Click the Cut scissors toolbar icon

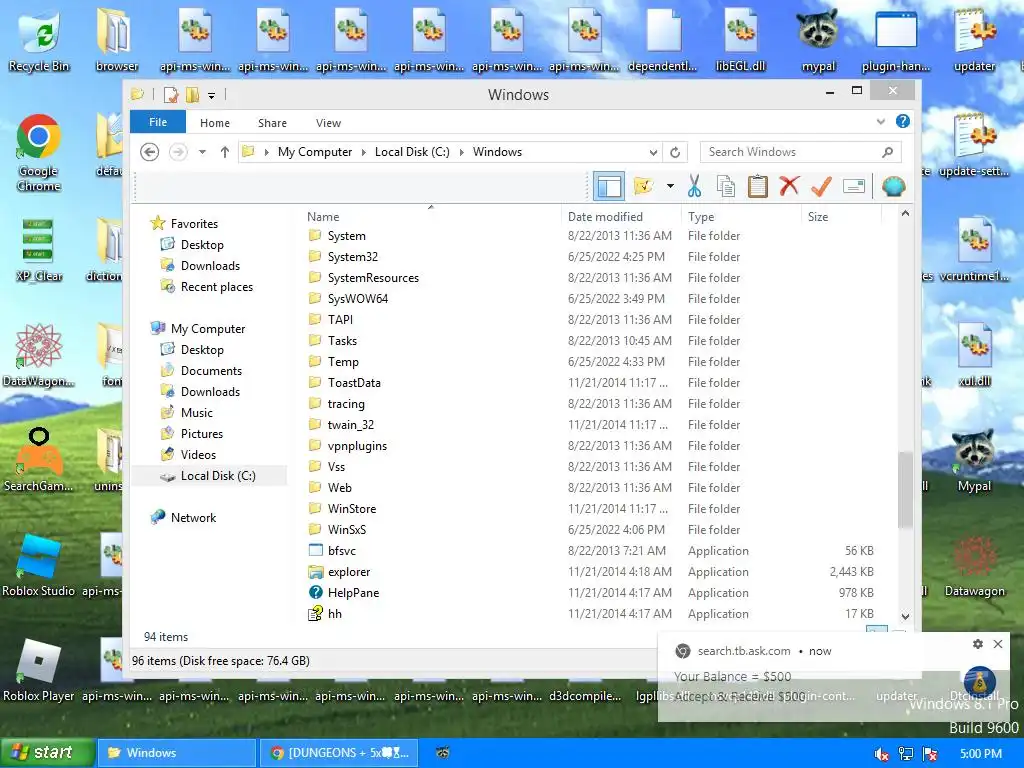click(694, 186)
